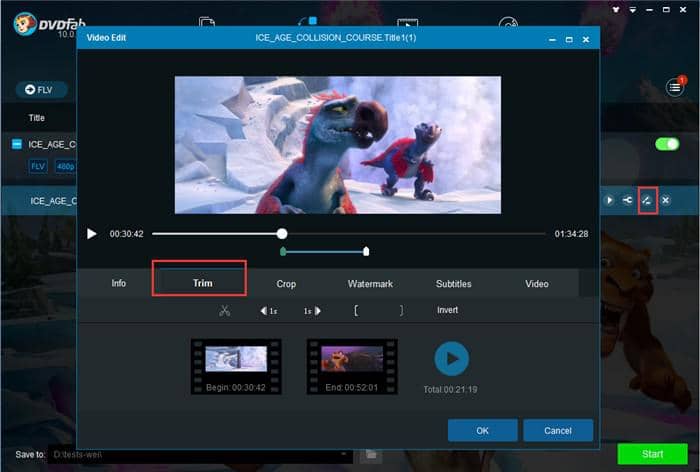
Task: Cancel the video edit dialog
Action: click(x=558, y=430)
